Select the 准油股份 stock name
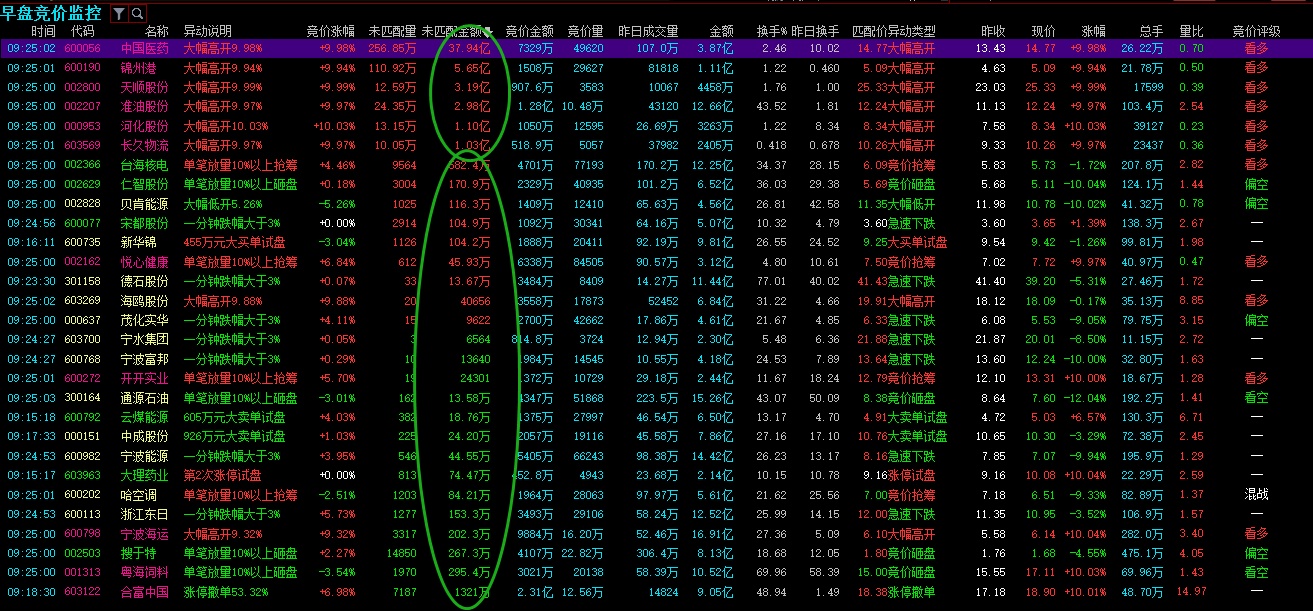Viewport: 1313px width, 611px height. coord(145,106)
